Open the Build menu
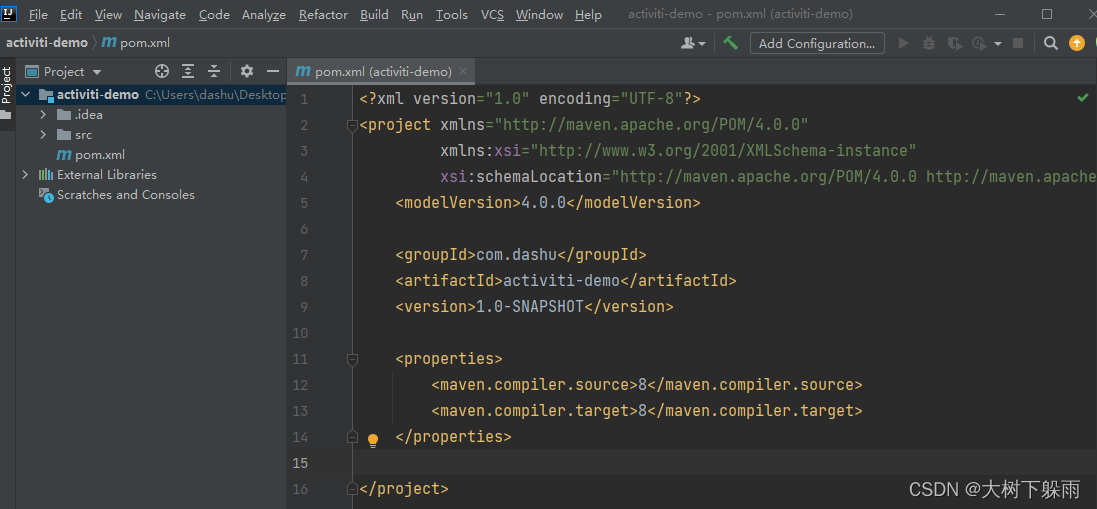 [374, 15]
